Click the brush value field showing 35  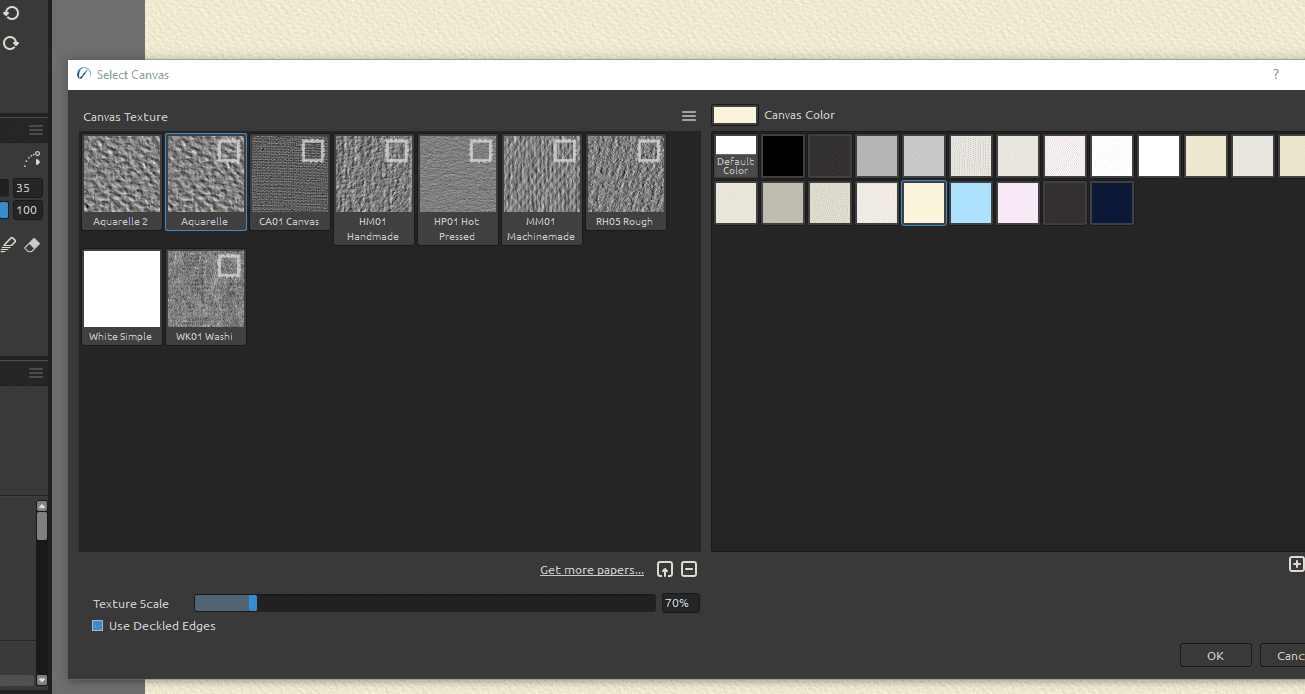pyautogui.click(x=26, y=188)
